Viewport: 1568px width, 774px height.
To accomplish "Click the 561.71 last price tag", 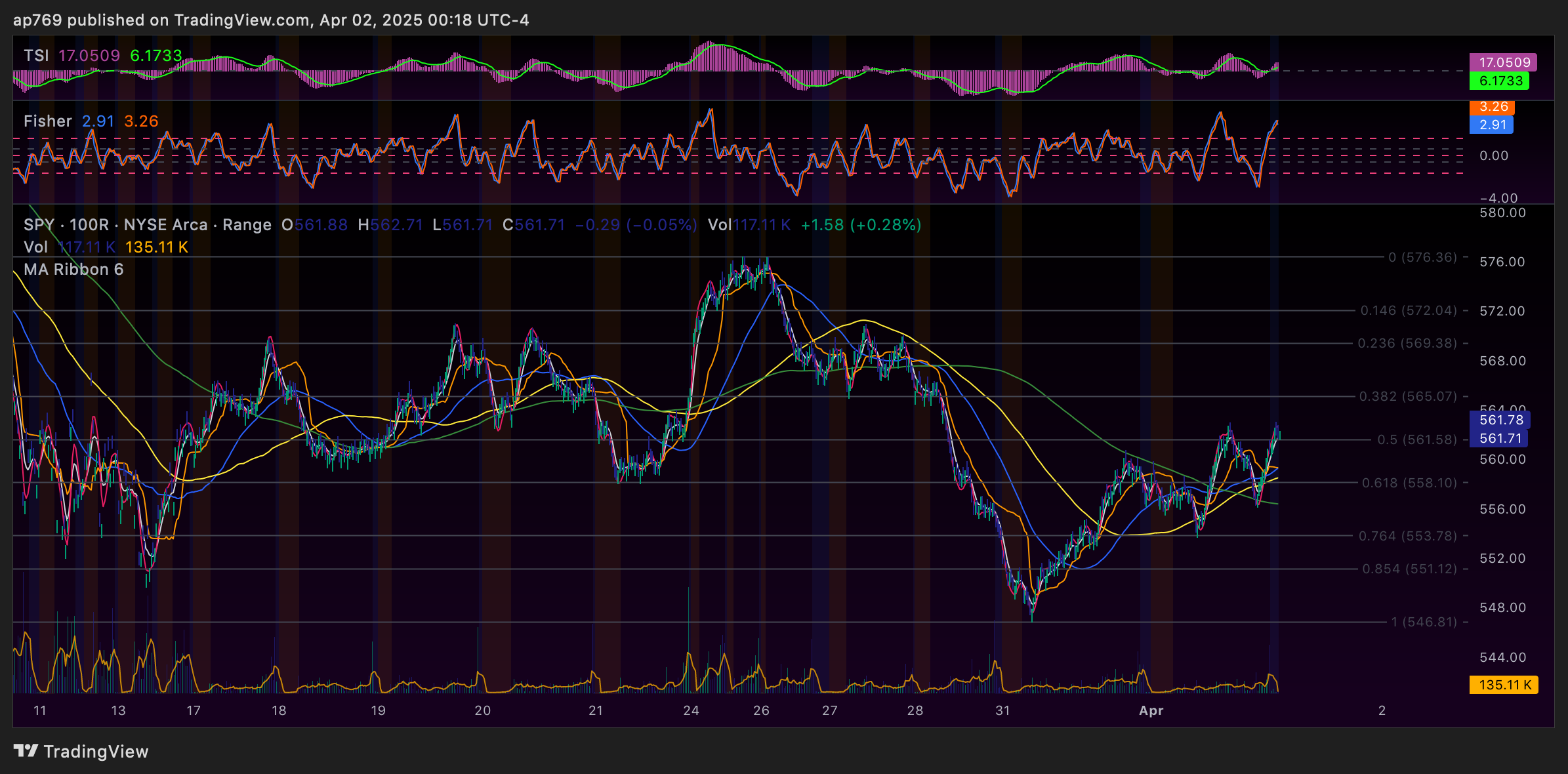I will point(1499,438).
